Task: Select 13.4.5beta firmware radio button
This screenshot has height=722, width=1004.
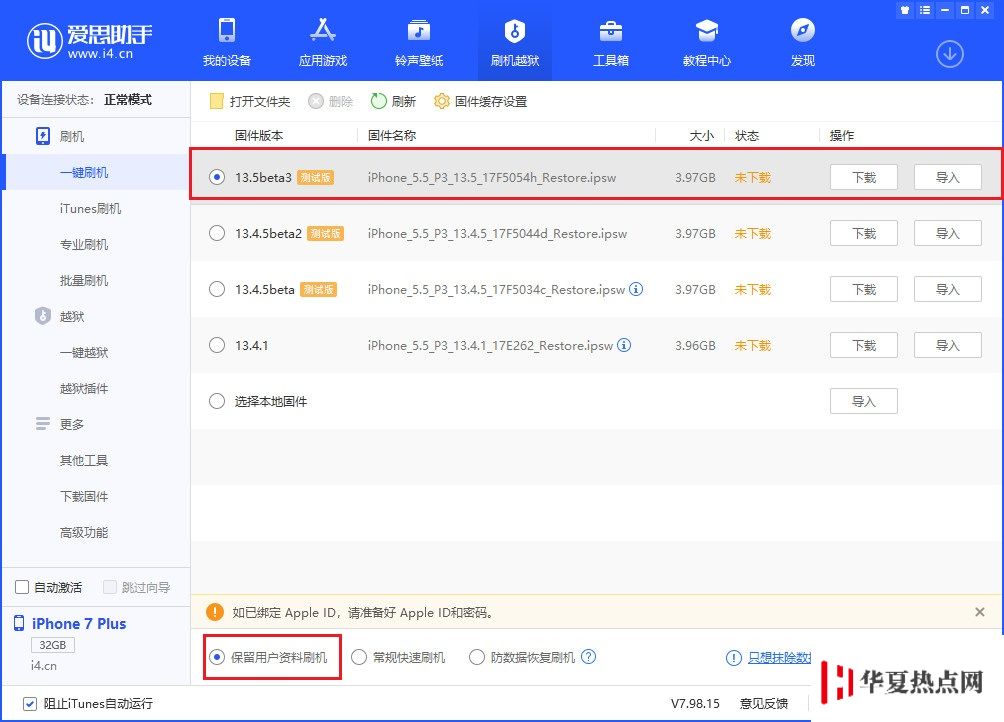Action: [217, 289]
